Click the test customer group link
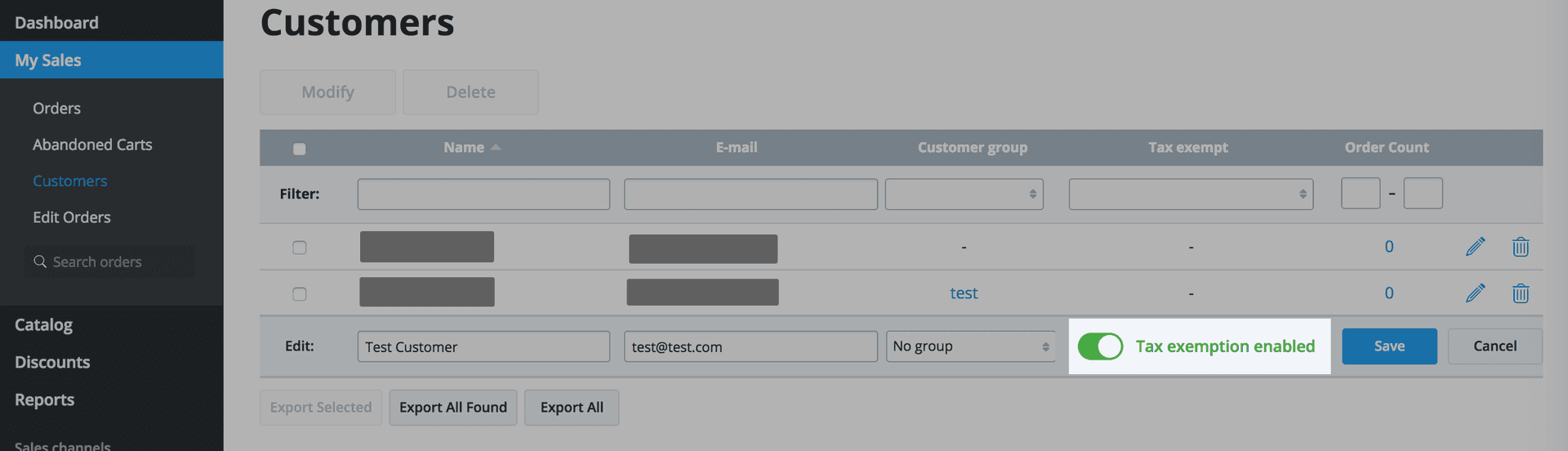1568x451 pixels. pyautogui.click(x=964, y=293)
